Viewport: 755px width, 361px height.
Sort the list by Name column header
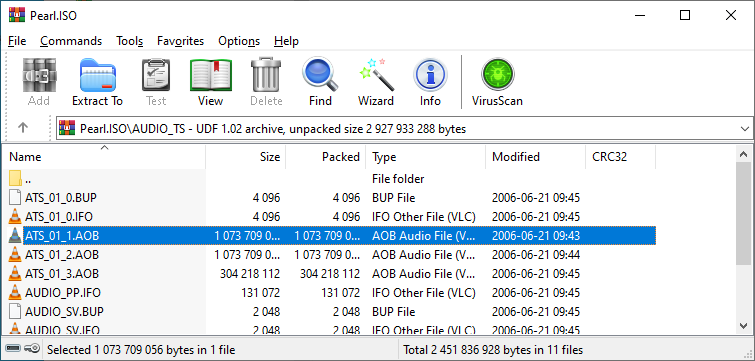tap(104, 156)
